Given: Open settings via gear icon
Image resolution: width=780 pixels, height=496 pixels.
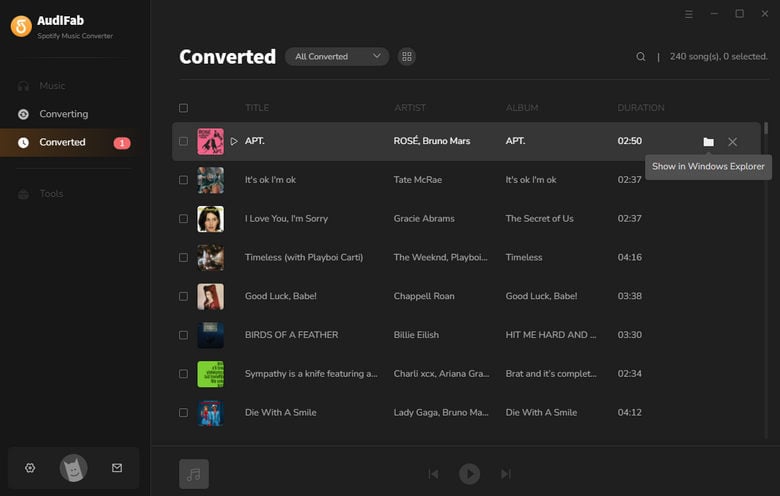Looking at the screenshot, I should [x=30, y=468].
